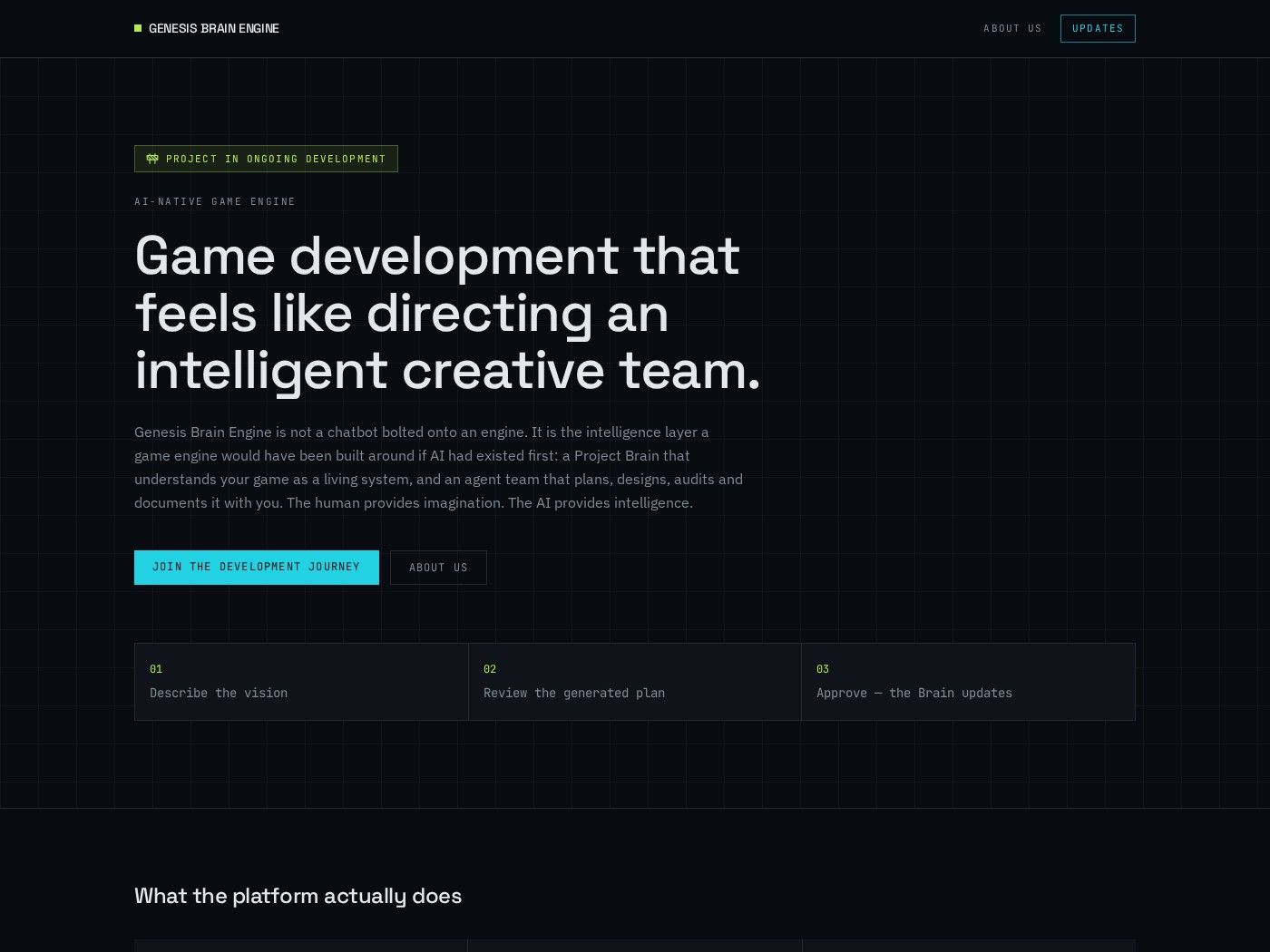
Task: Open About Us in the top navigation
Action: 1012,28
